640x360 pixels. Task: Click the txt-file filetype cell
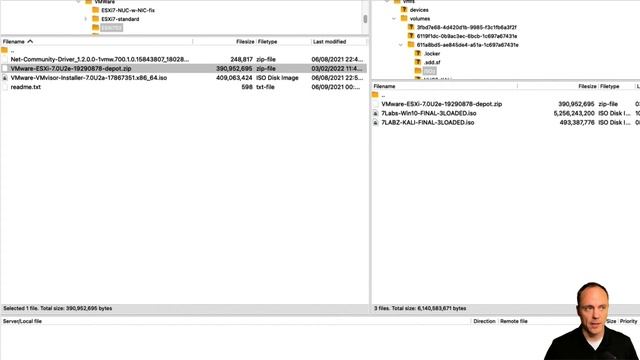point(265,87)
